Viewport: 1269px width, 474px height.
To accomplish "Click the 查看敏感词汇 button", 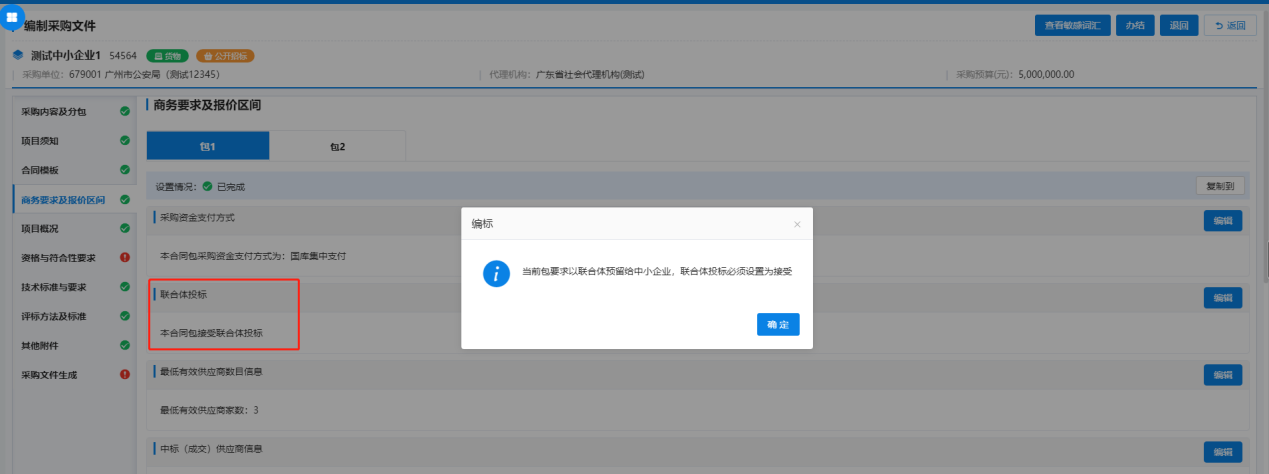I will [1072, 26].
